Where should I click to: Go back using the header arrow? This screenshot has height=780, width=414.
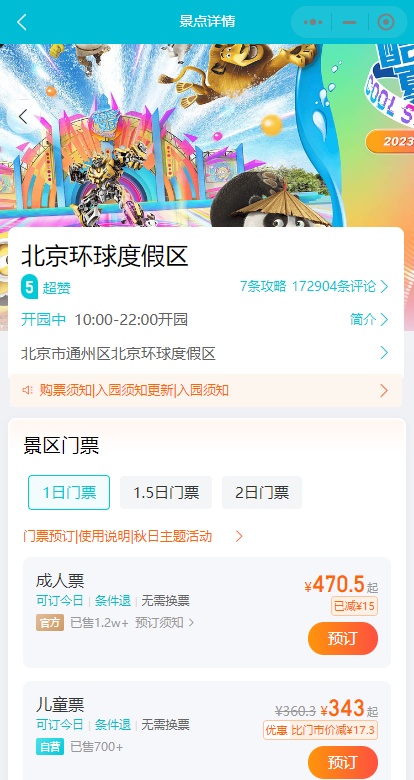[x=21, y=22]
